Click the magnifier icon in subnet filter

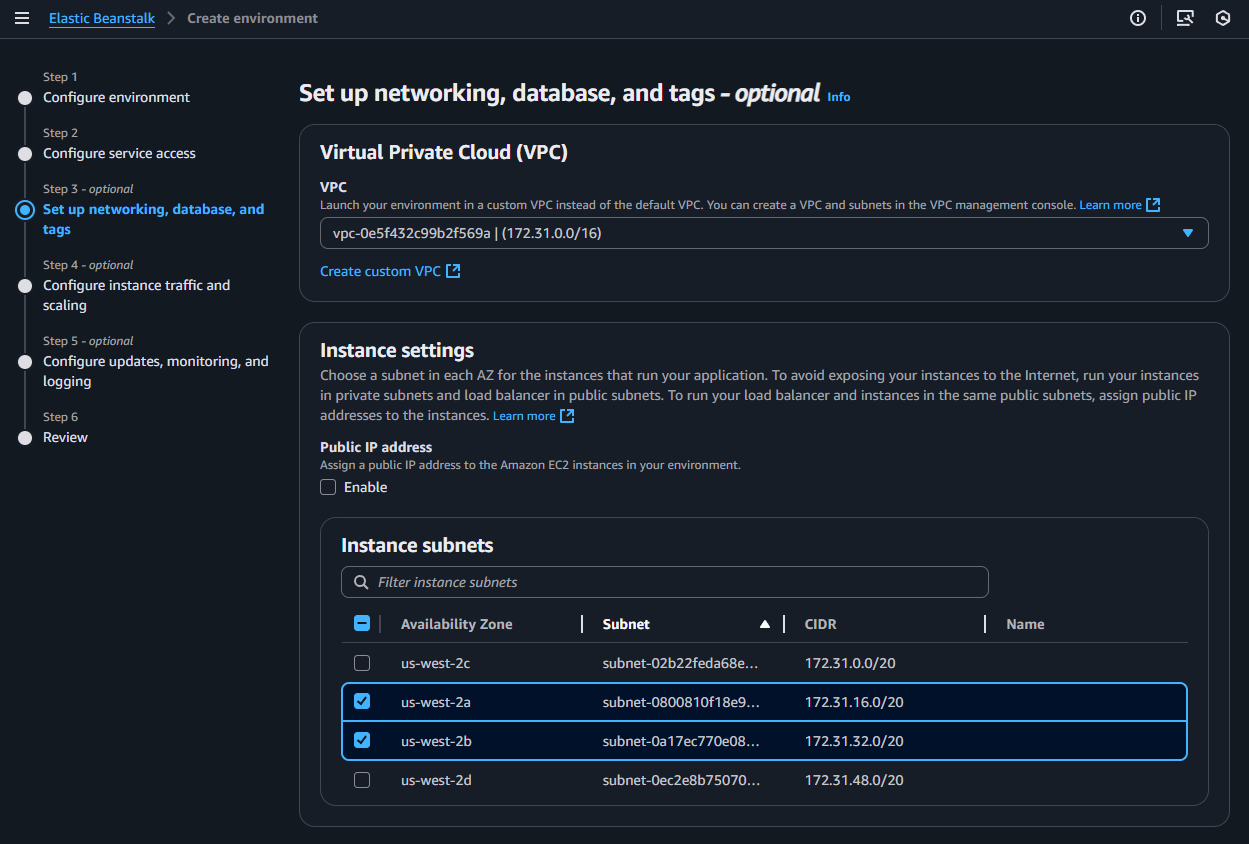(360, 582)
